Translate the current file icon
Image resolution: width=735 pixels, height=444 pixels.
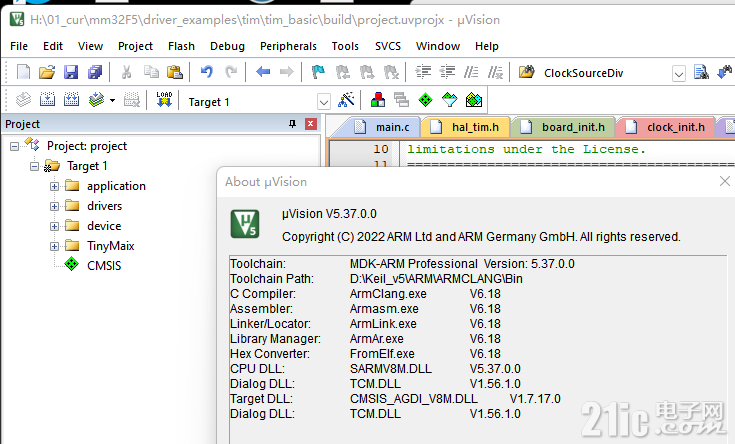click(x=23, y=100)
